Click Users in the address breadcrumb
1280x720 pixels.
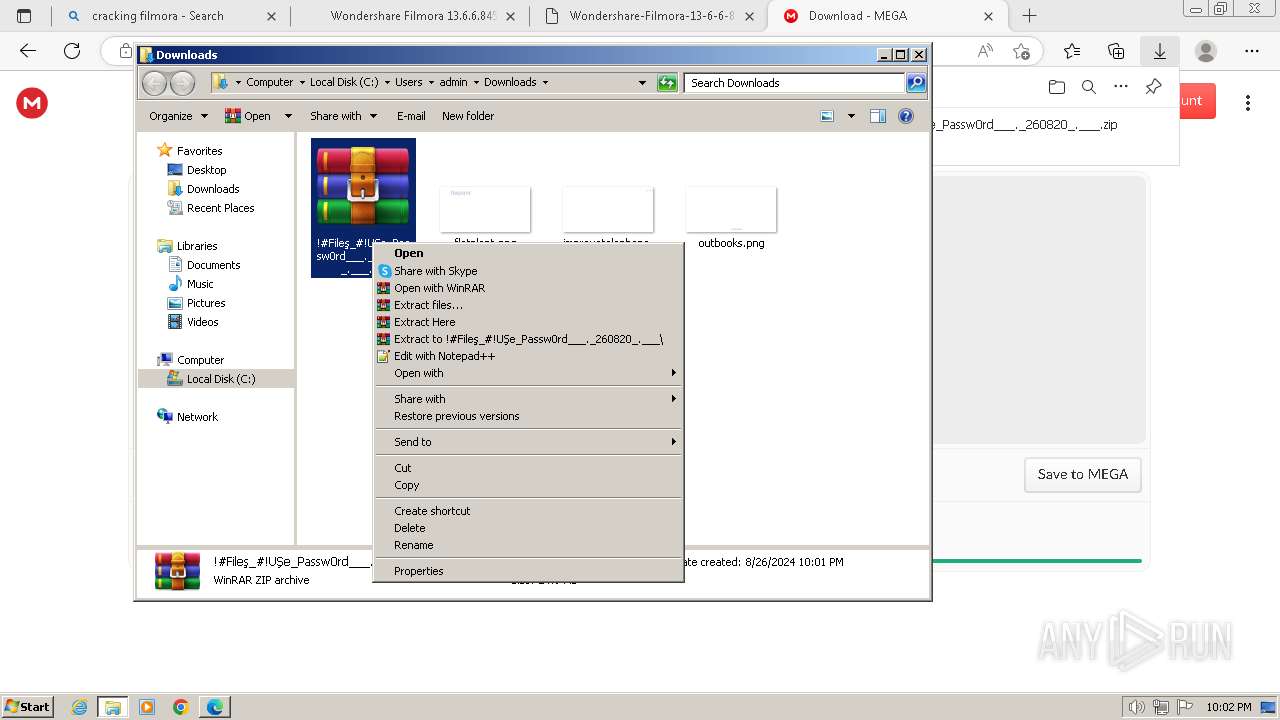click(408, 83)
